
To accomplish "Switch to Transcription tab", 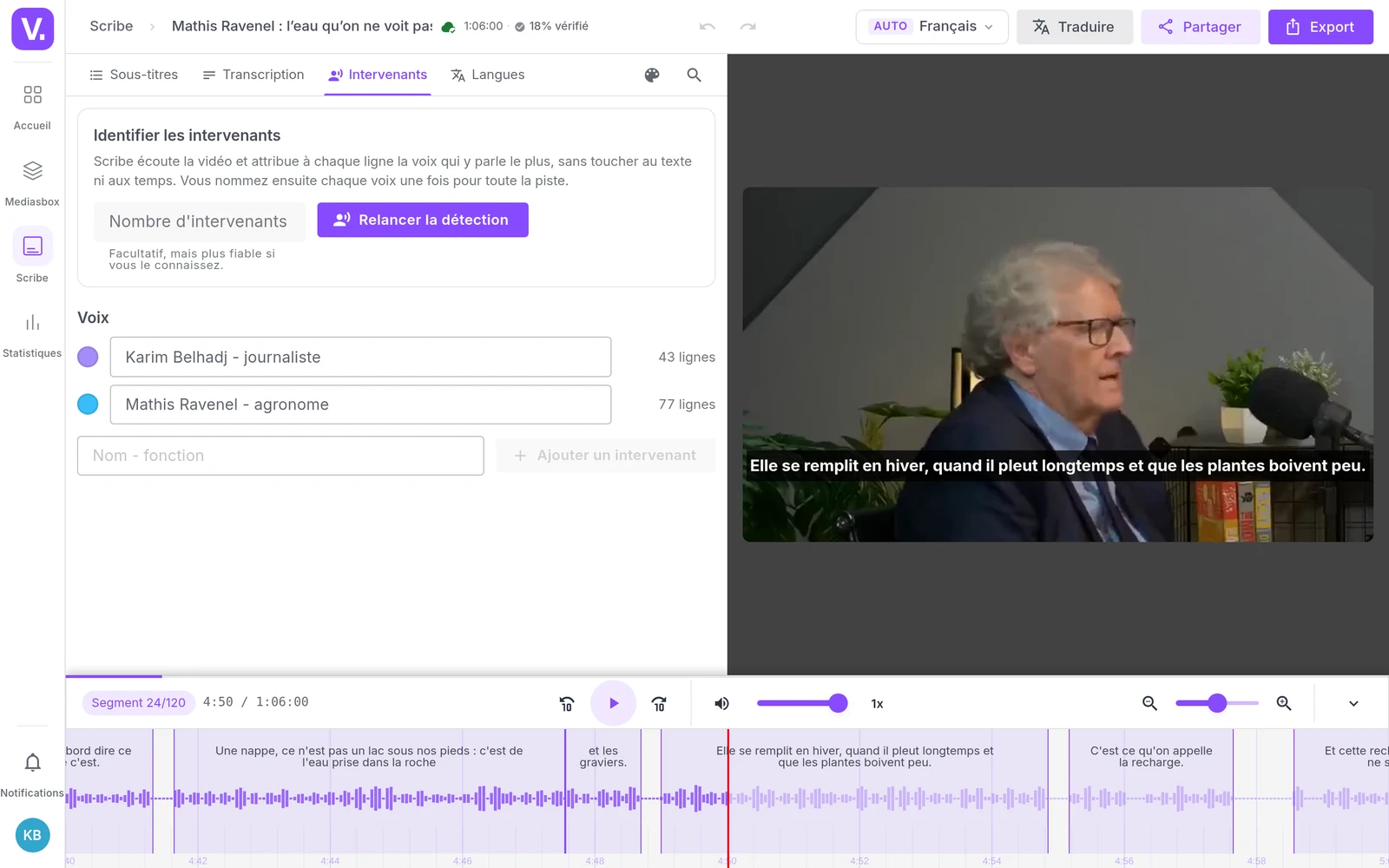I will [253, 76].
